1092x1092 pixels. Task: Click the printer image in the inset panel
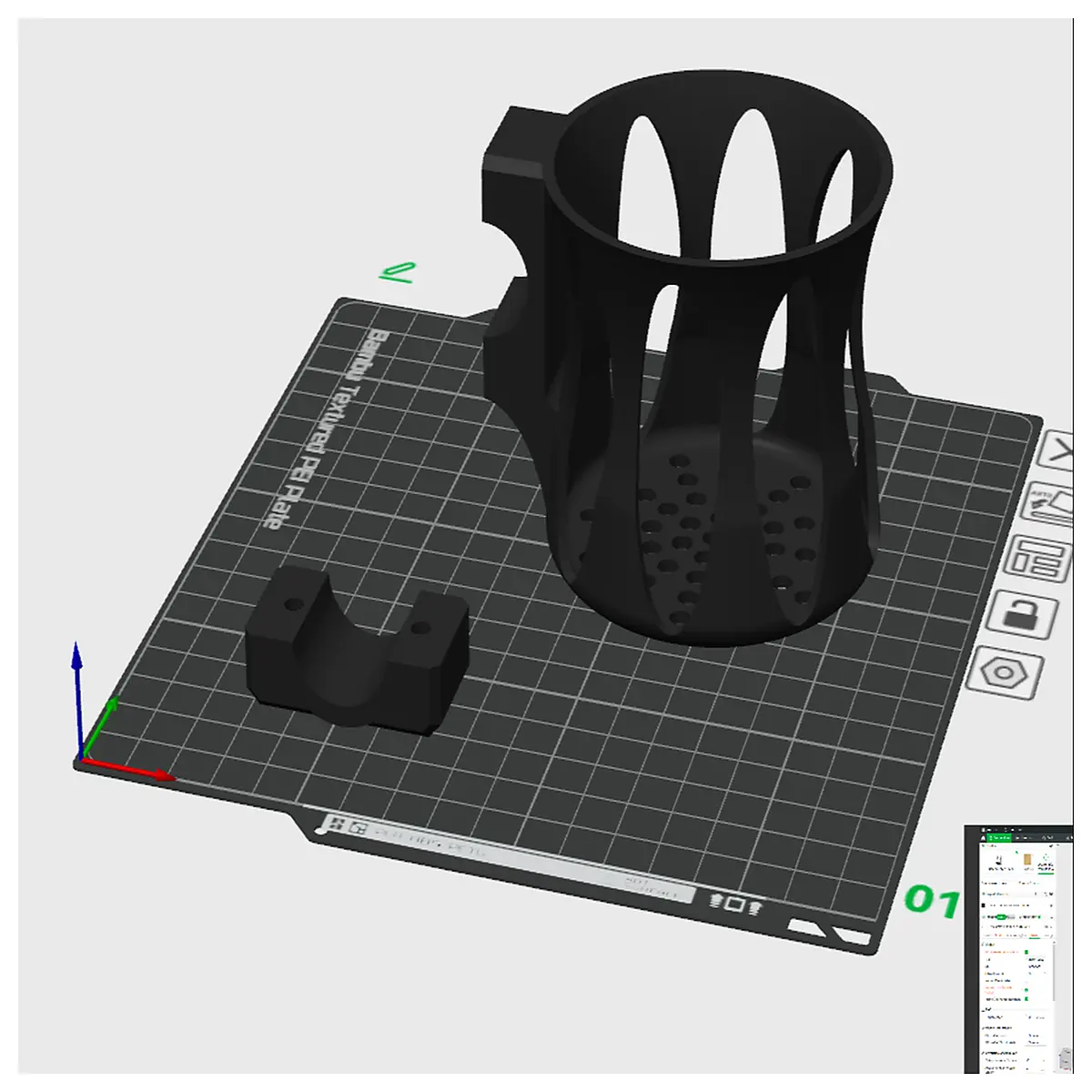coord(998,862)
